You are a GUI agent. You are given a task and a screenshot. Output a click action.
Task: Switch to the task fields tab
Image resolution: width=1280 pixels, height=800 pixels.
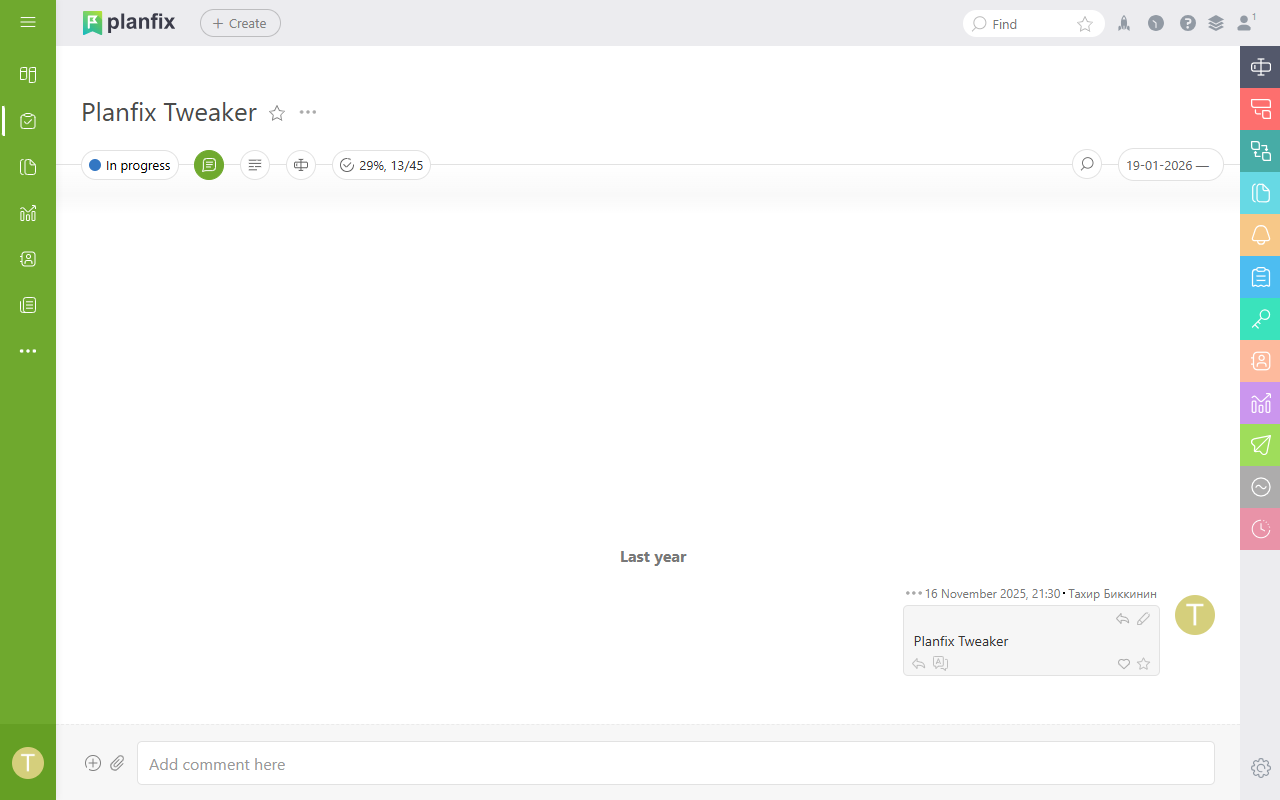(x=301, y=165)
